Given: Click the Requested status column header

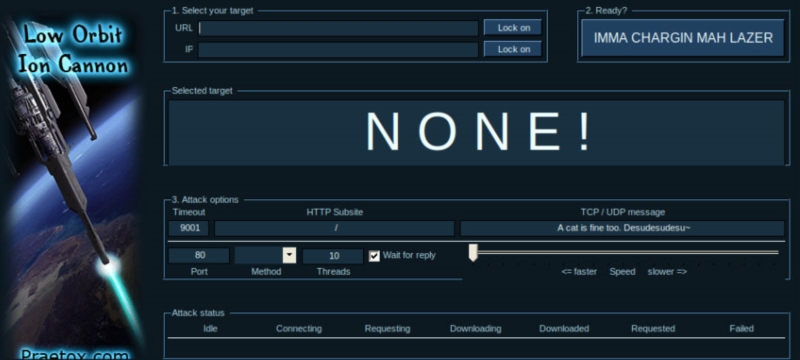Looking at the screenshot, I should [653, 328].
